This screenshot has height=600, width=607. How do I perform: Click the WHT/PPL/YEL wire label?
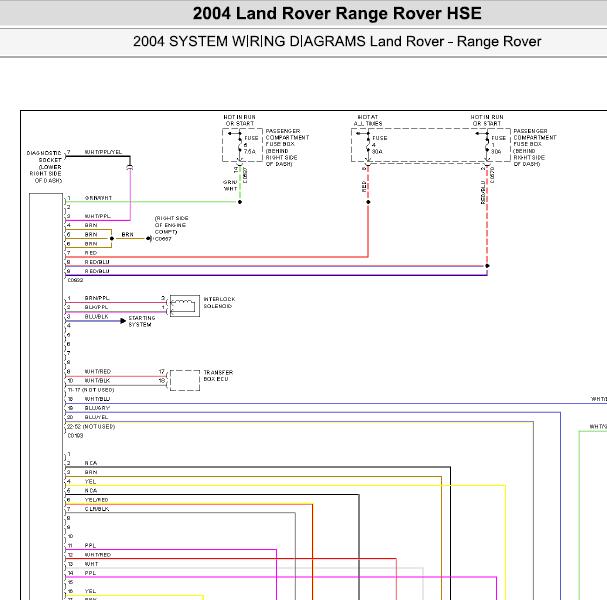(x=103, y=152)
